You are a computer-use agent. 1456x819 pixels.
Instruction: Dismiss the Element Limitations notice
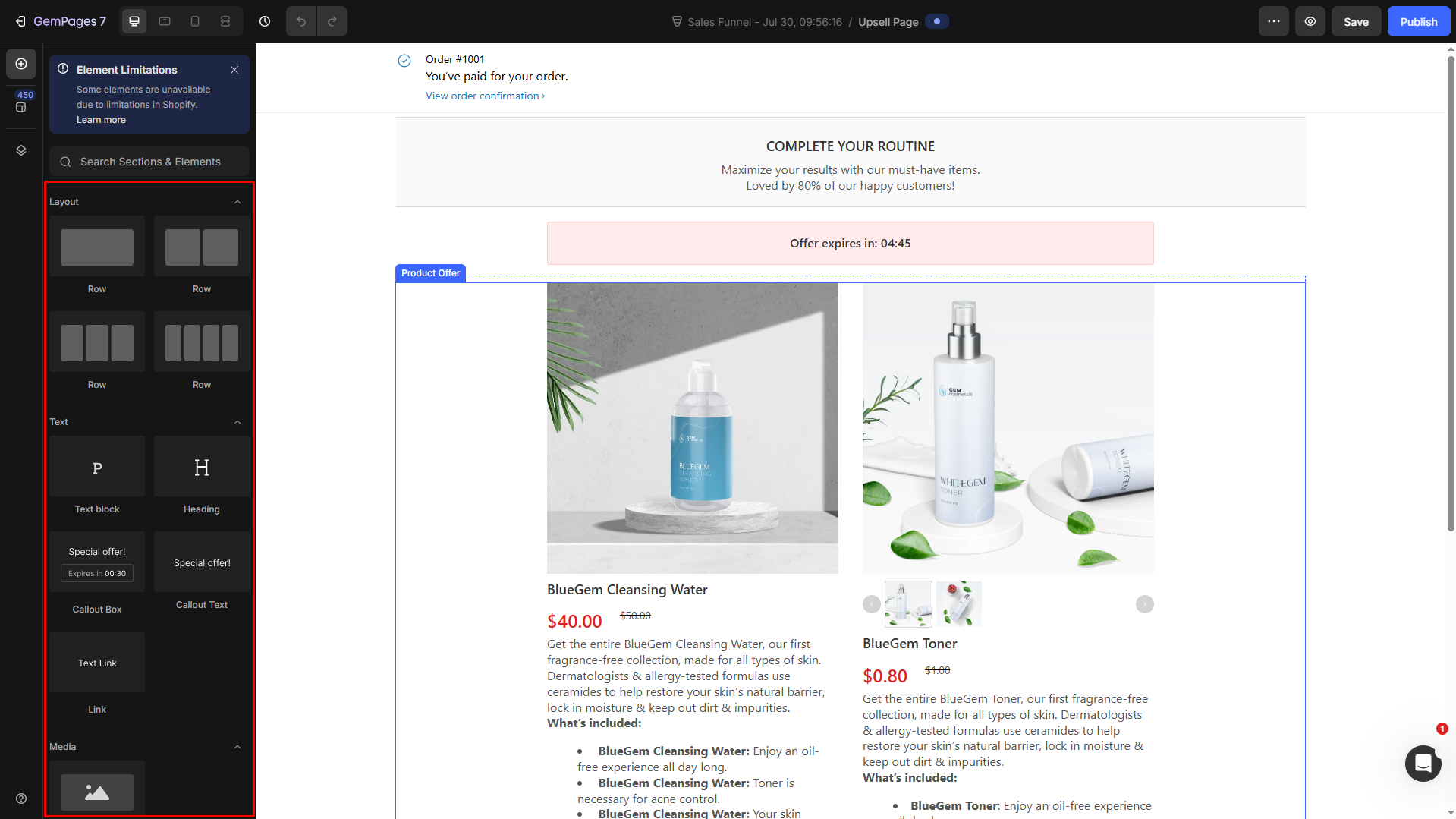coord(234,70)
